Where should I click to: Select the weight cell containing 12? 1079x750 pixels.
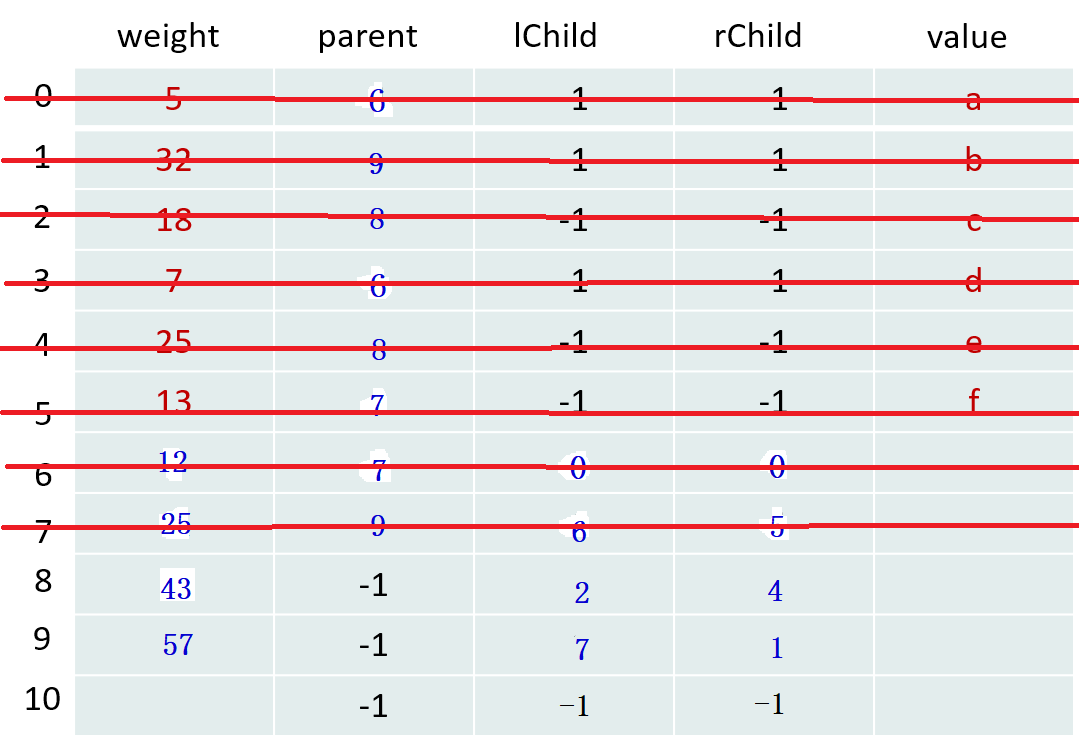pyautogui.click(x=173, y=461)
